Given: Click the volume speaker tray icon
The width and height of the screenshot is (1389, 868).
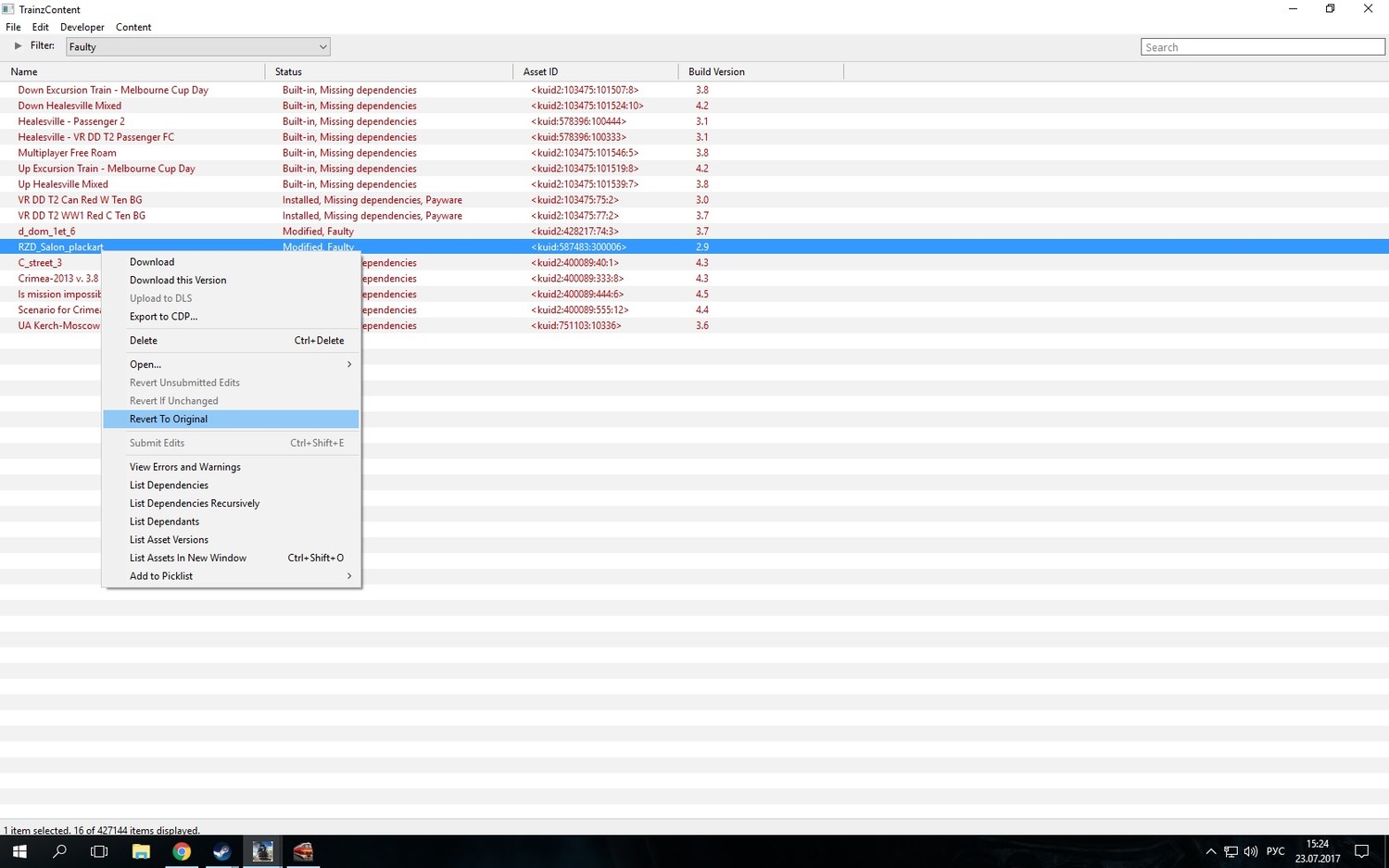Looking at the screenshot, I should (1250, 851).
